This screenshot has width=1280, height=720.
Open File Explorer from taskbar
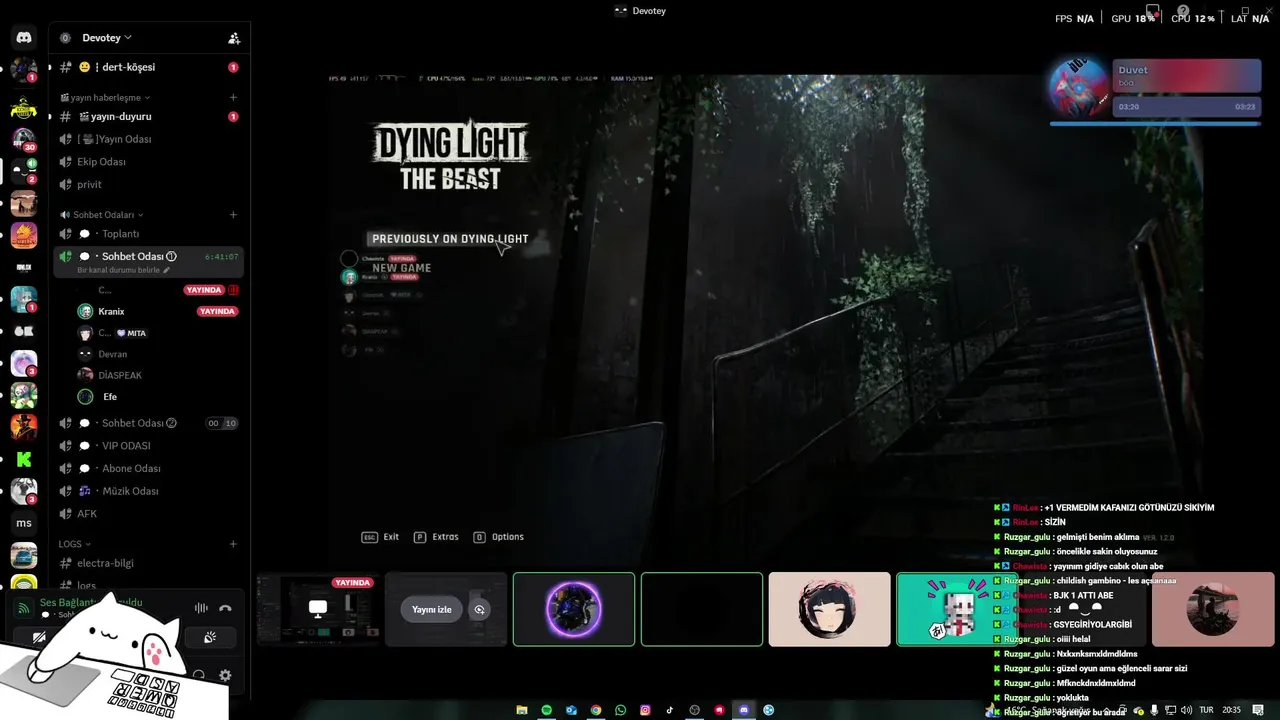click(x=522, y=710)
